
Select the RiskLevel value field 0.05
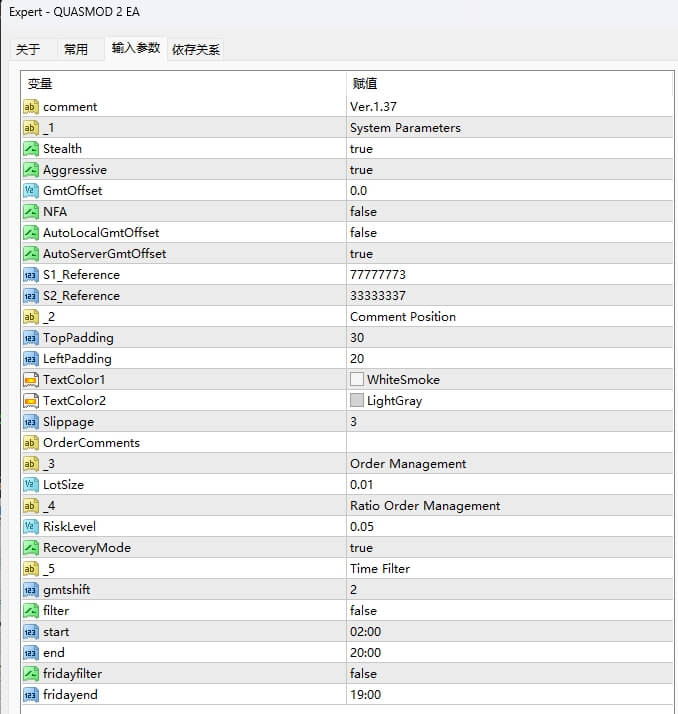coord(361,527)
